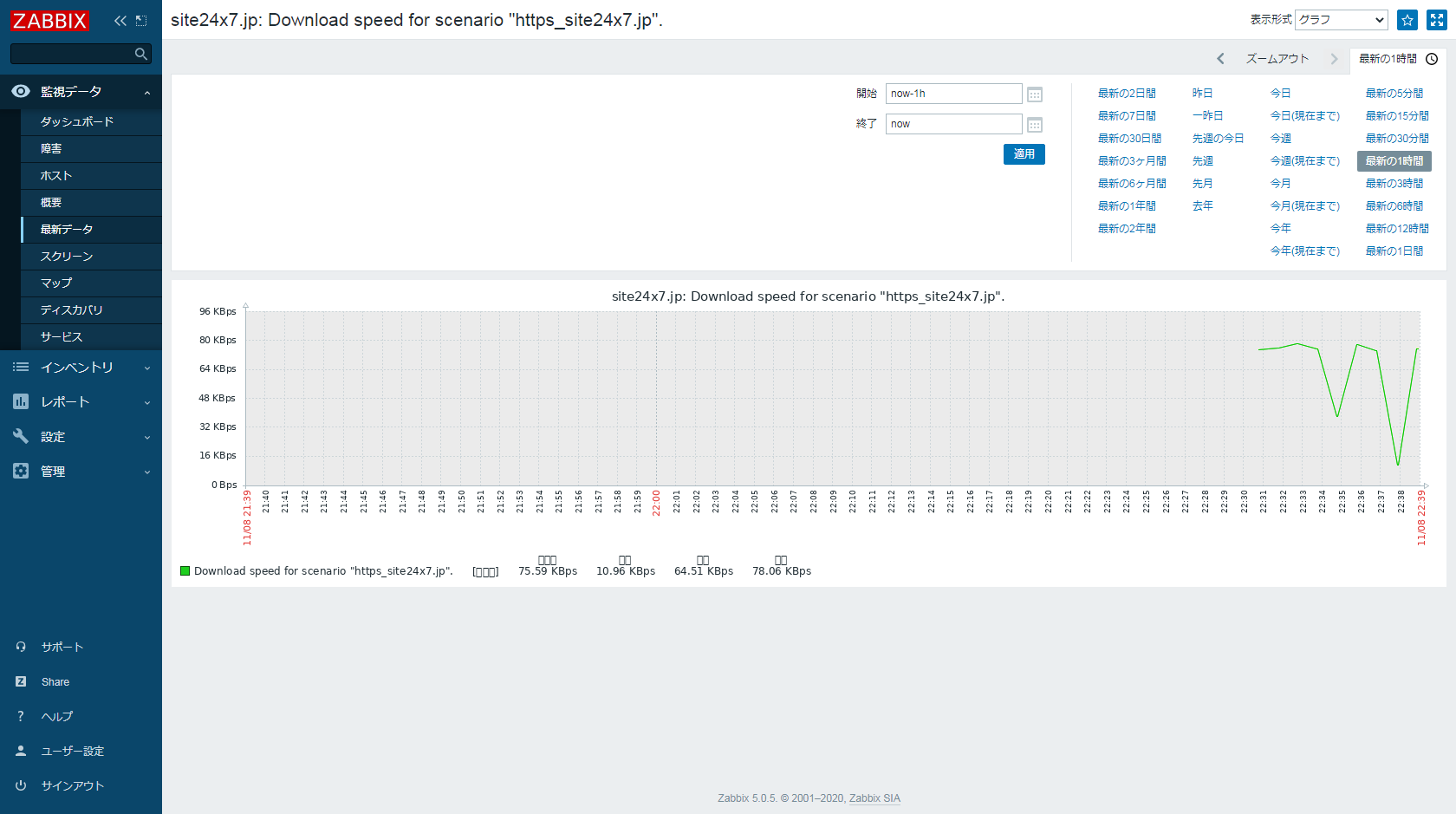Click the Share Z icon
The image size is (1456, 814).
(21, 681)
